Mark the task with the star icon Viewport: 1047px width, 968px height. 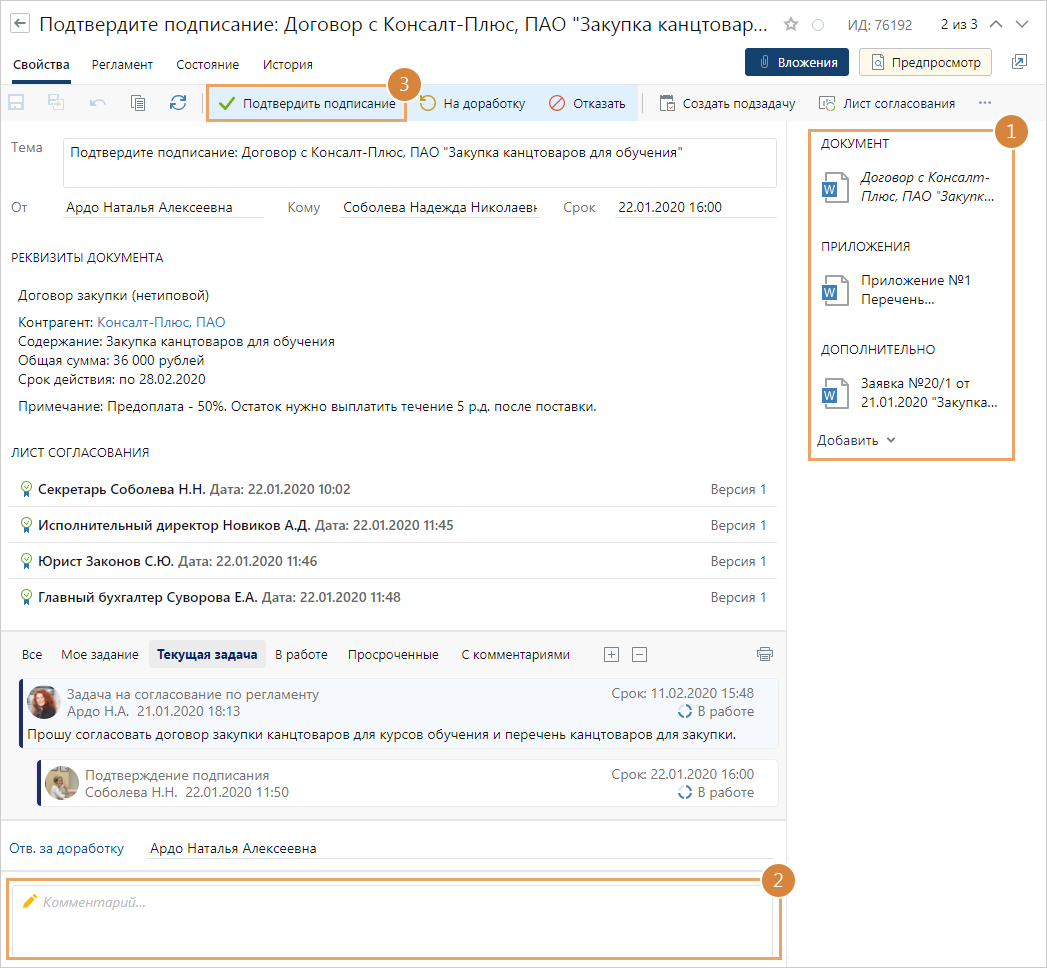click(791, 24)
